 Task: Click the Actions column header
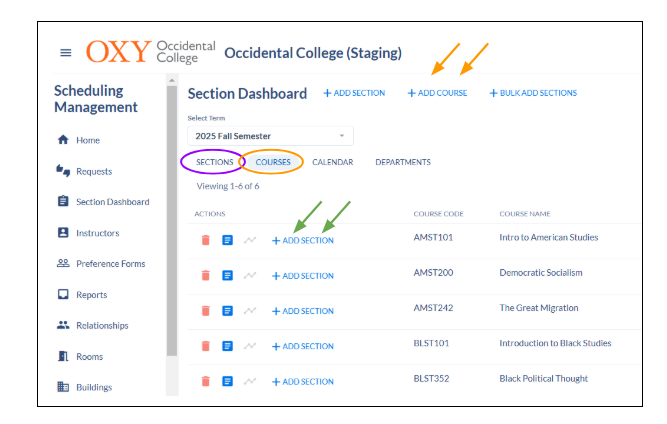[x=210, y=214]
